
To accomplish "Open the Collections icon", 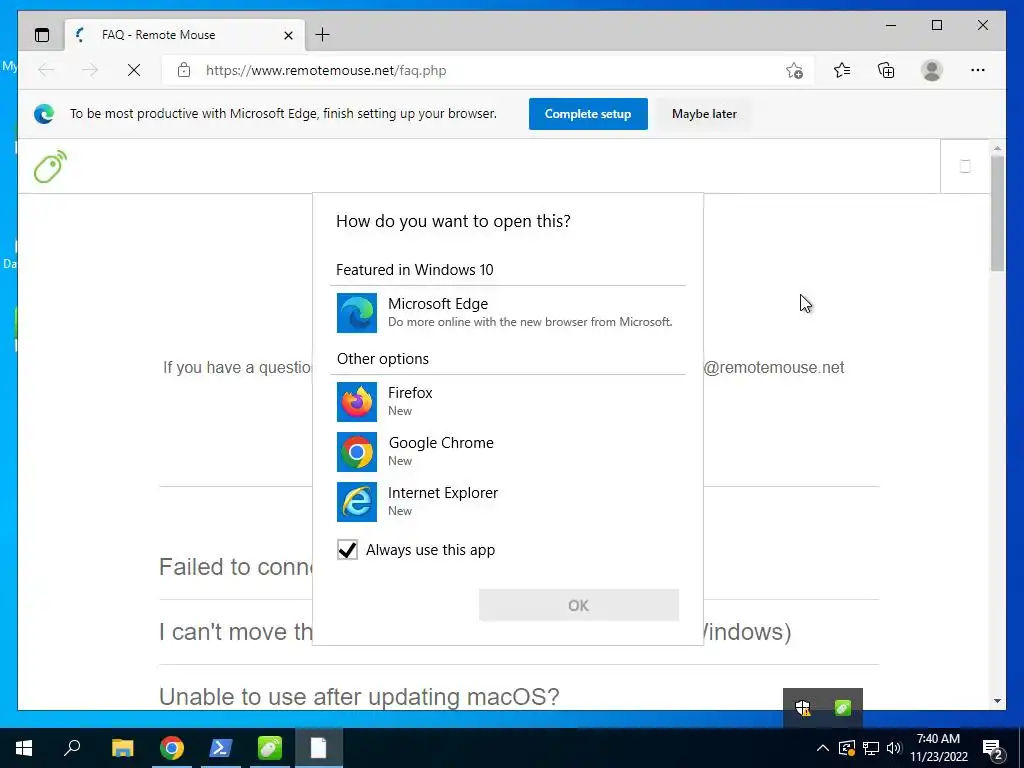I will pyautogui.click(x=886, y=71).
